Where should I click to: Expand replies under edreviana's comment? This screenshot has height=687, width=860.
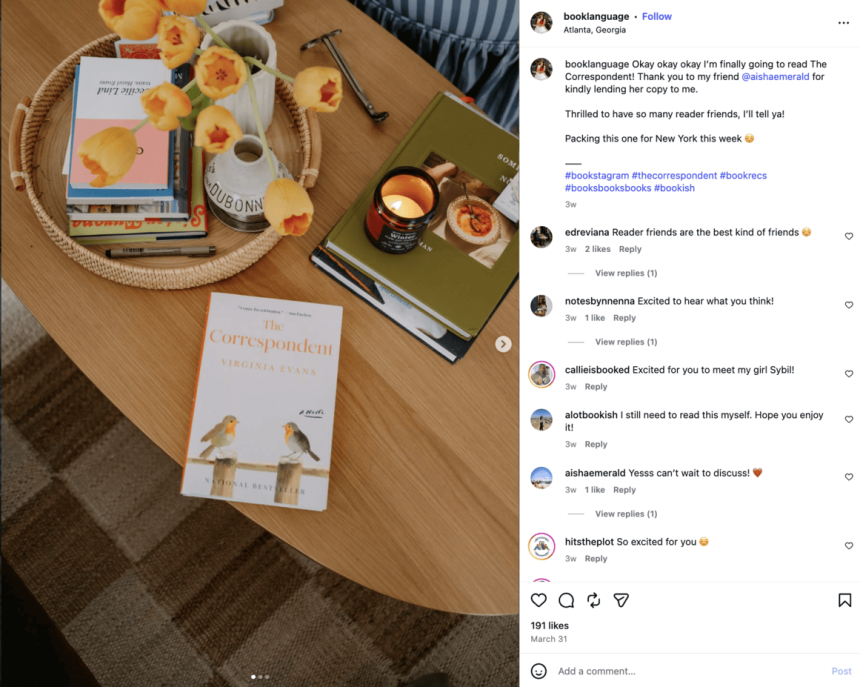pos(626,273)
